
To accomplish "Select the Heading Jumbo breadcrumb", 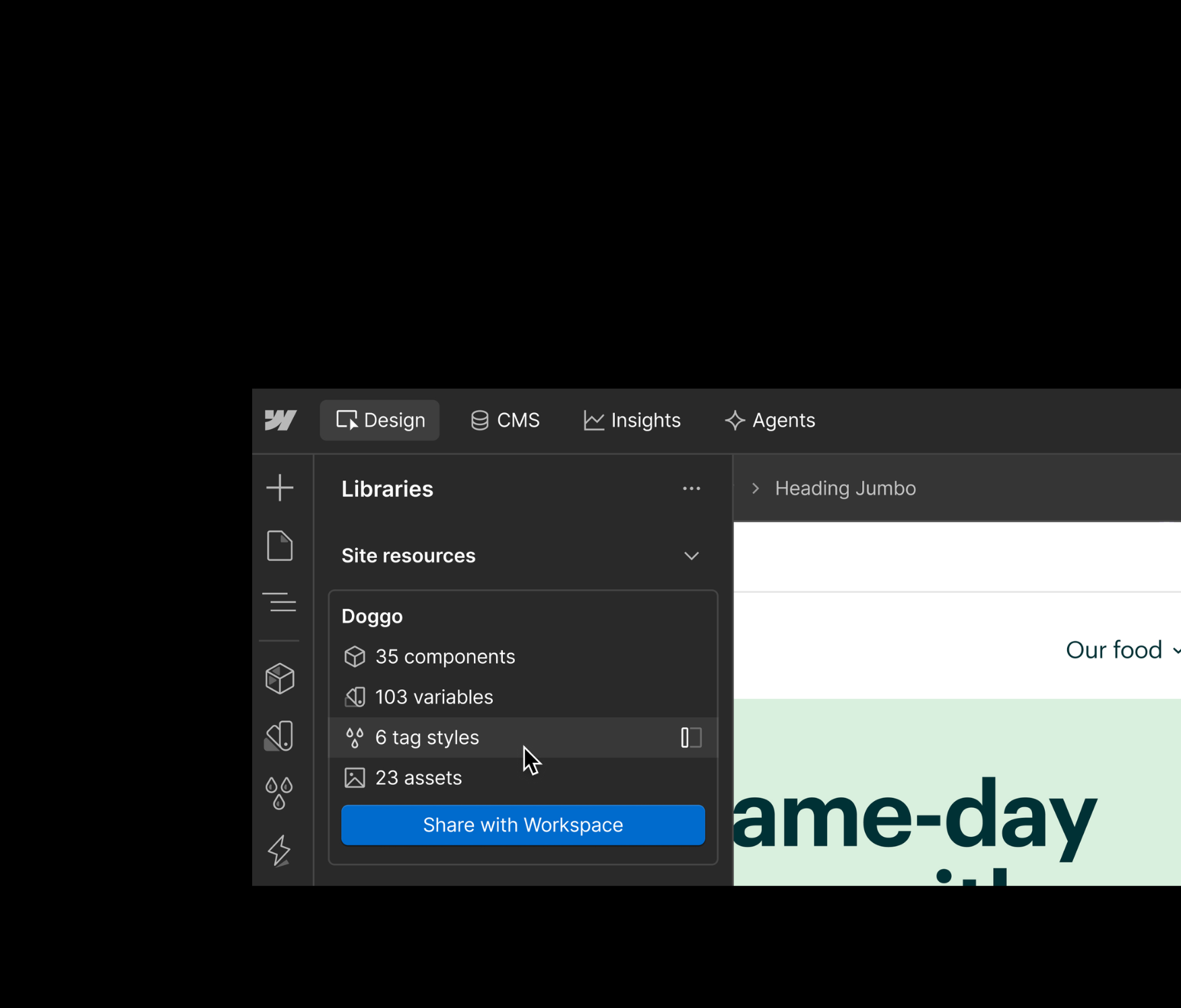I will [845, 489].
